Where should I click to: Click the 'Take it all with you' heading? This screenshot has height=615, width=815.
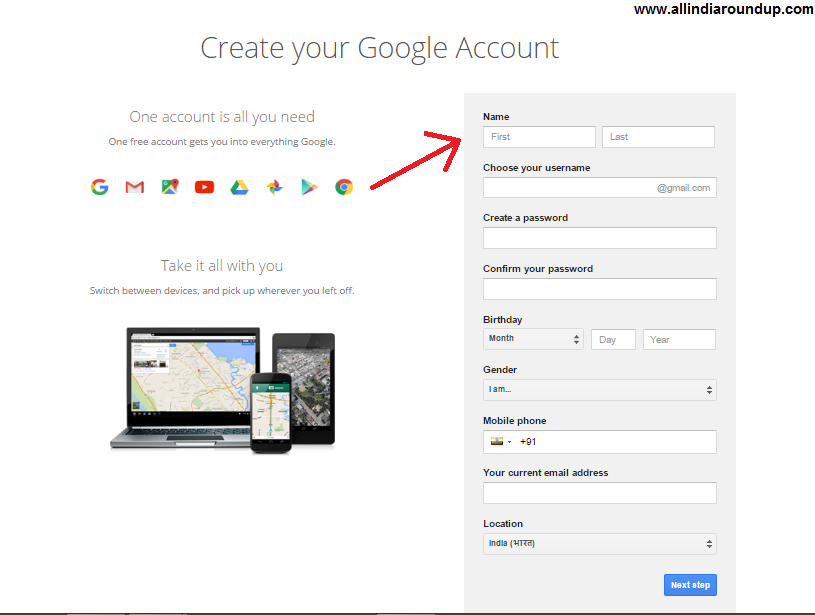pos(222,266)
